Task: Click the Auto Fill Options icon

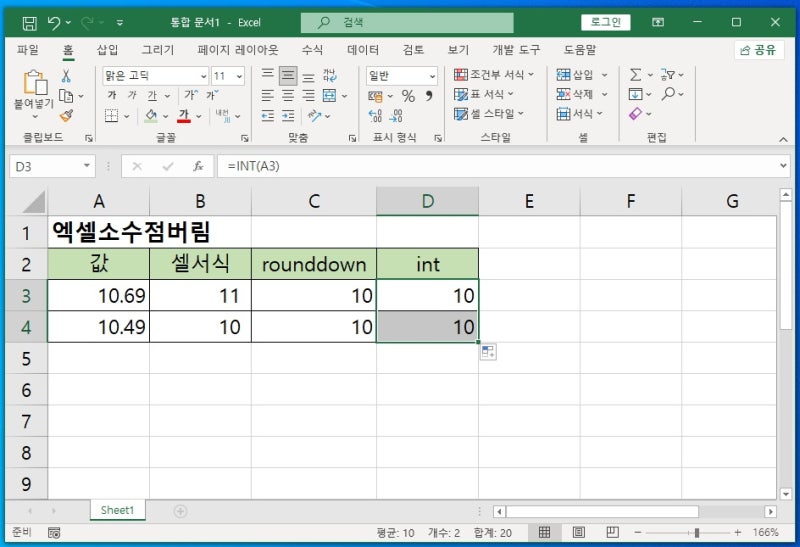Action: pyautogui.click(x=488, y=352)
